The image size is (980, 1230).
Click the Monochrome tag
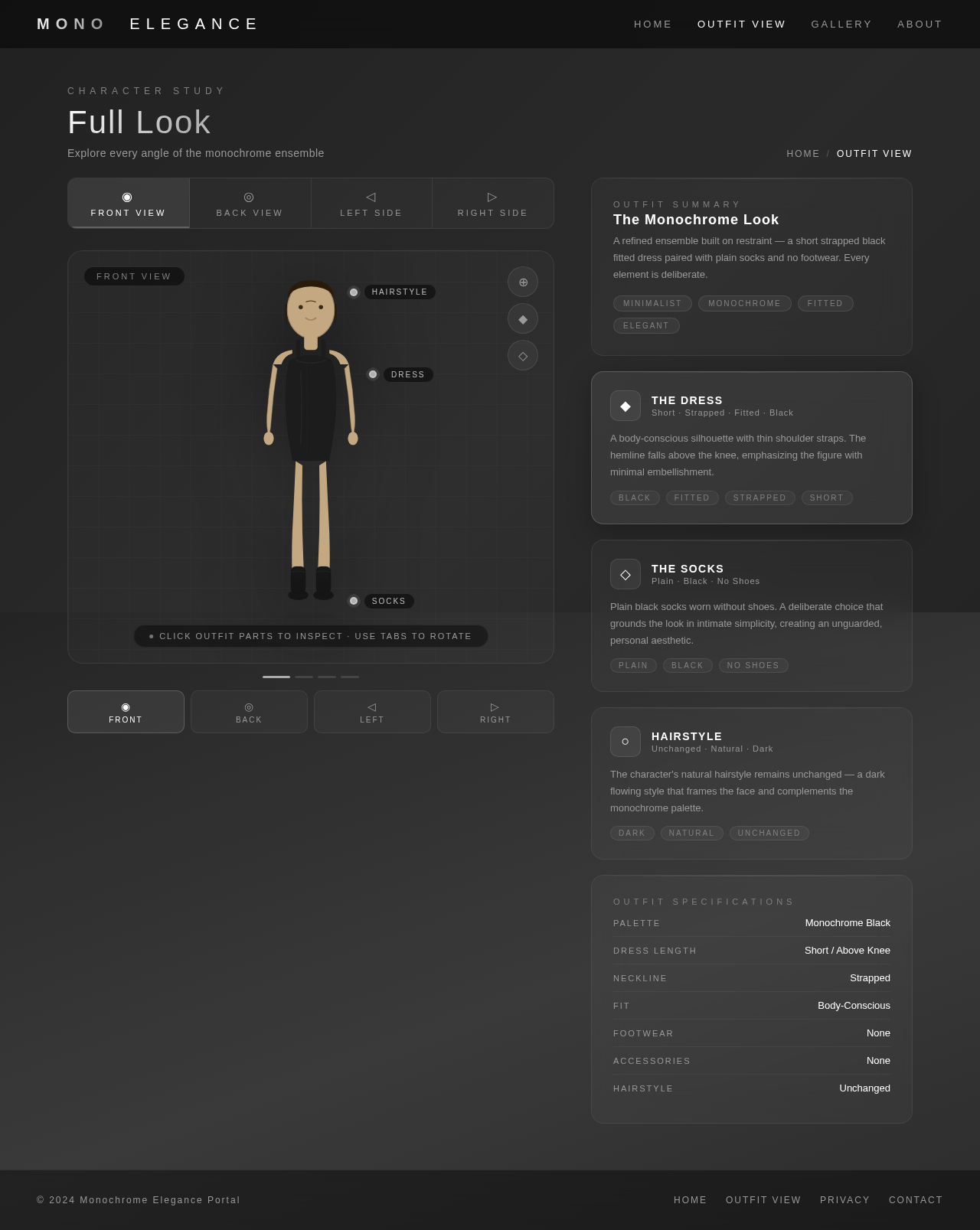(x=745, y=304)
